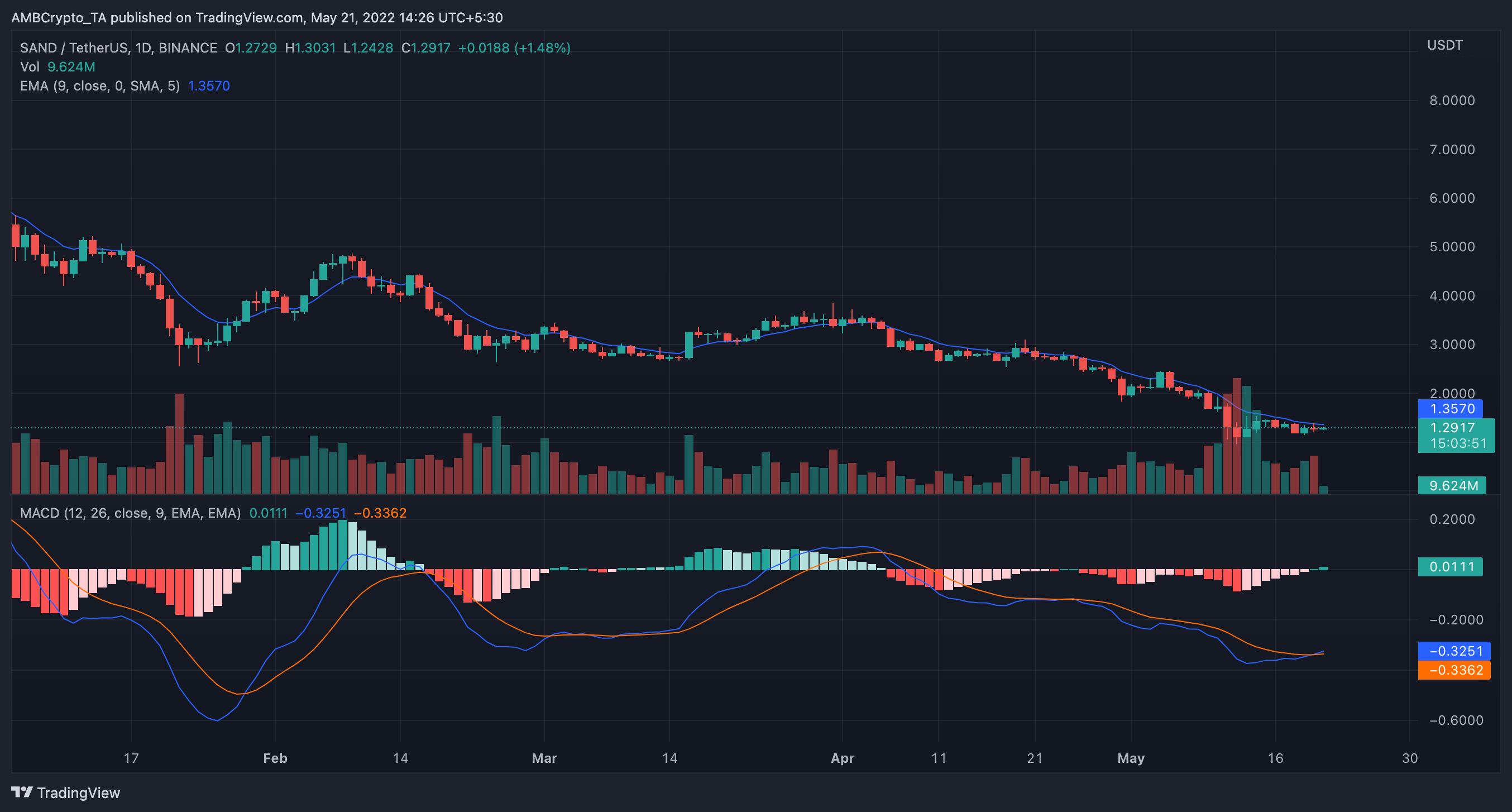Screen dimensions: 1512x812
Task: Click the 30 date label on time axis
Action: click(1409, 758)
